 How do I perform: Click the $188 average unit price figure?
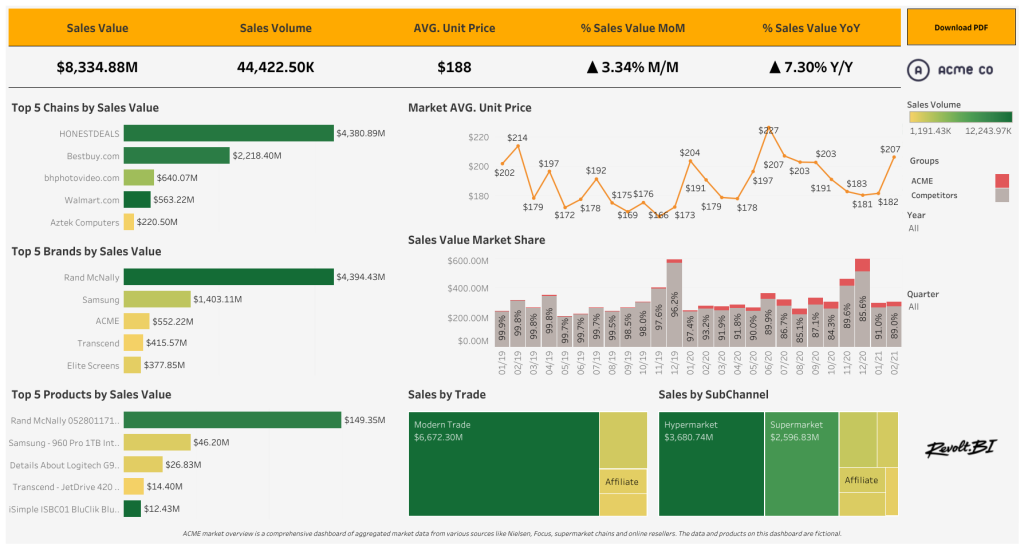tap(454, 67)
